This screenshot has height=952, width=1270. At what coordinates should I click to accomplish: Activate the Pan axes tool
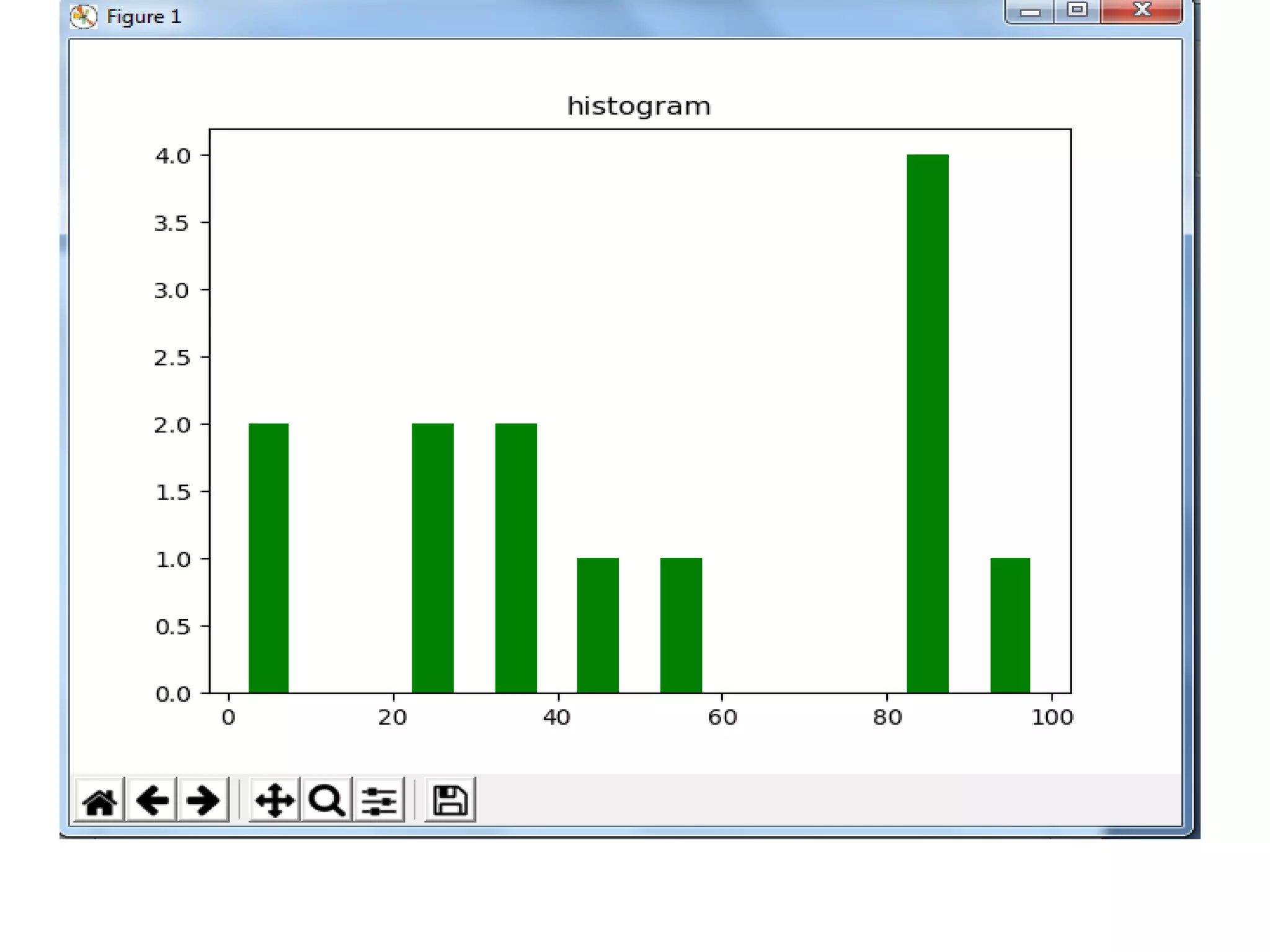tap(275, 800)
